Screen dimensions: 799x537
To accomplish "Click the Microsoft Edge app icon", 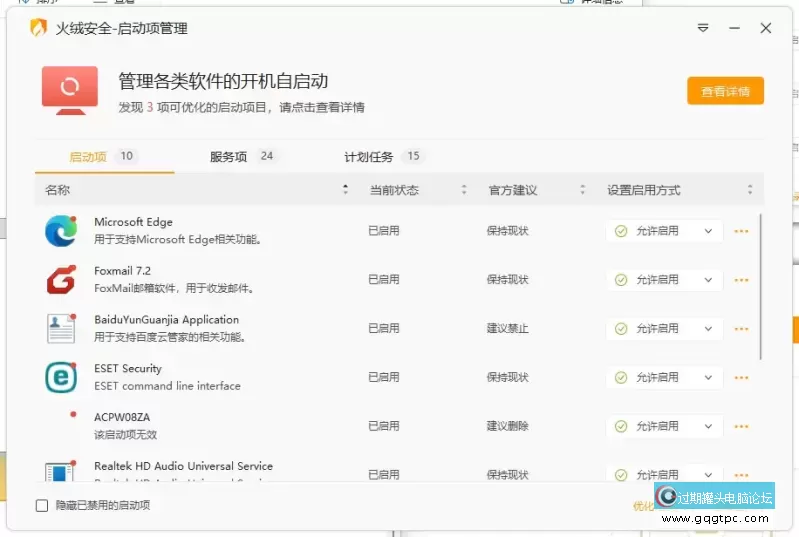I will (61, 231).
